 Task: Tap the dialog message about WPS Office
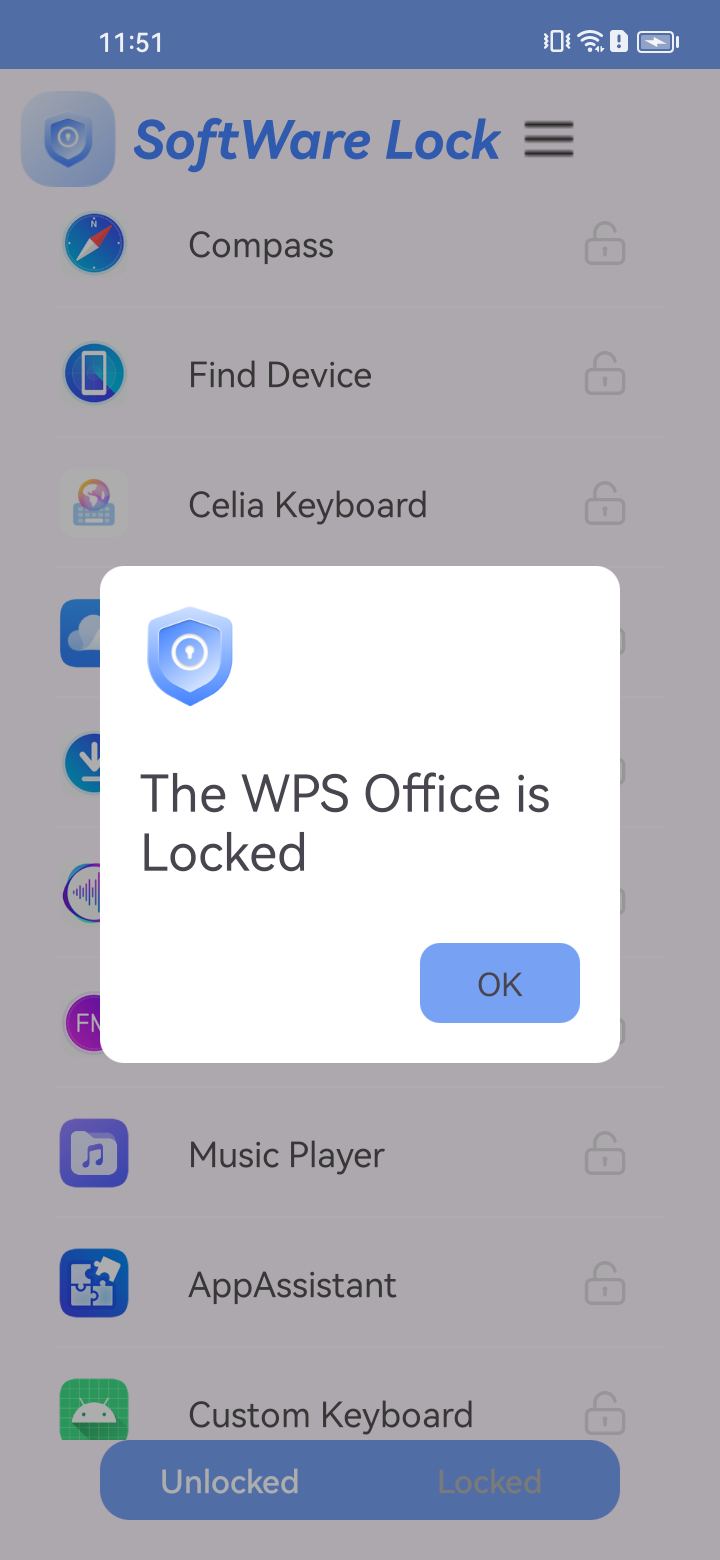click(x=345, y=823)
